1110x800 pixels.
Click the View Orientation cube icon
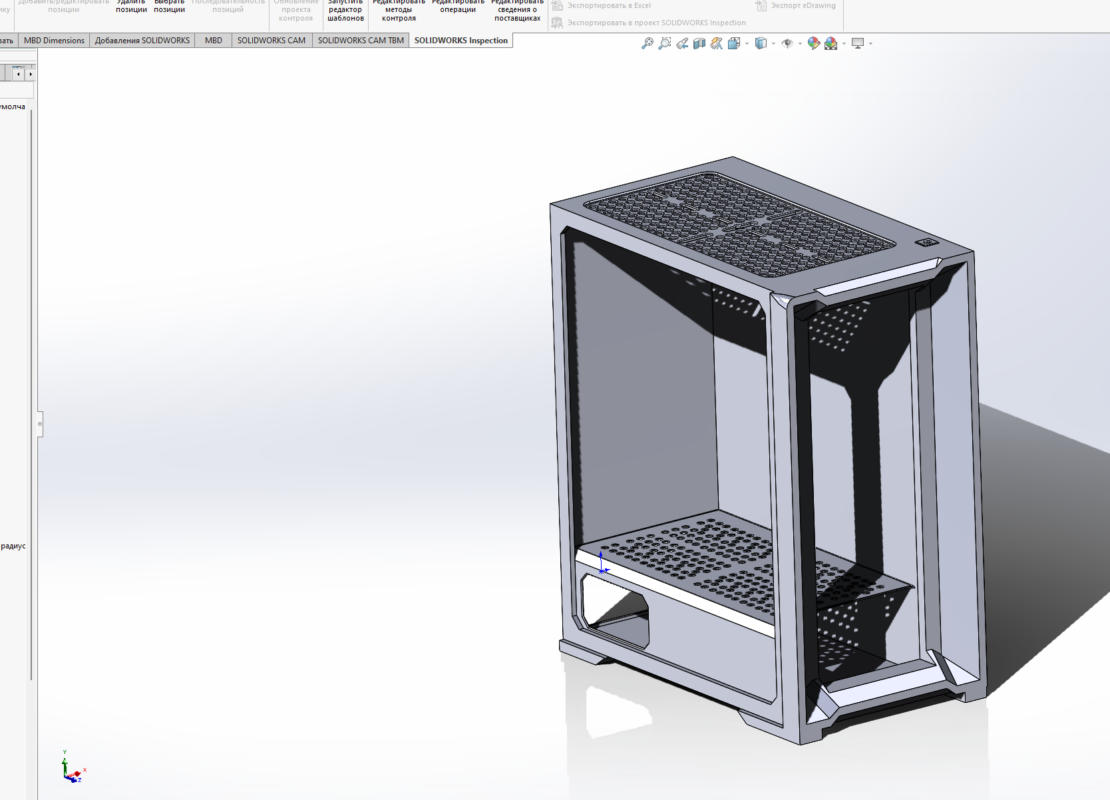tap(734, 43)
